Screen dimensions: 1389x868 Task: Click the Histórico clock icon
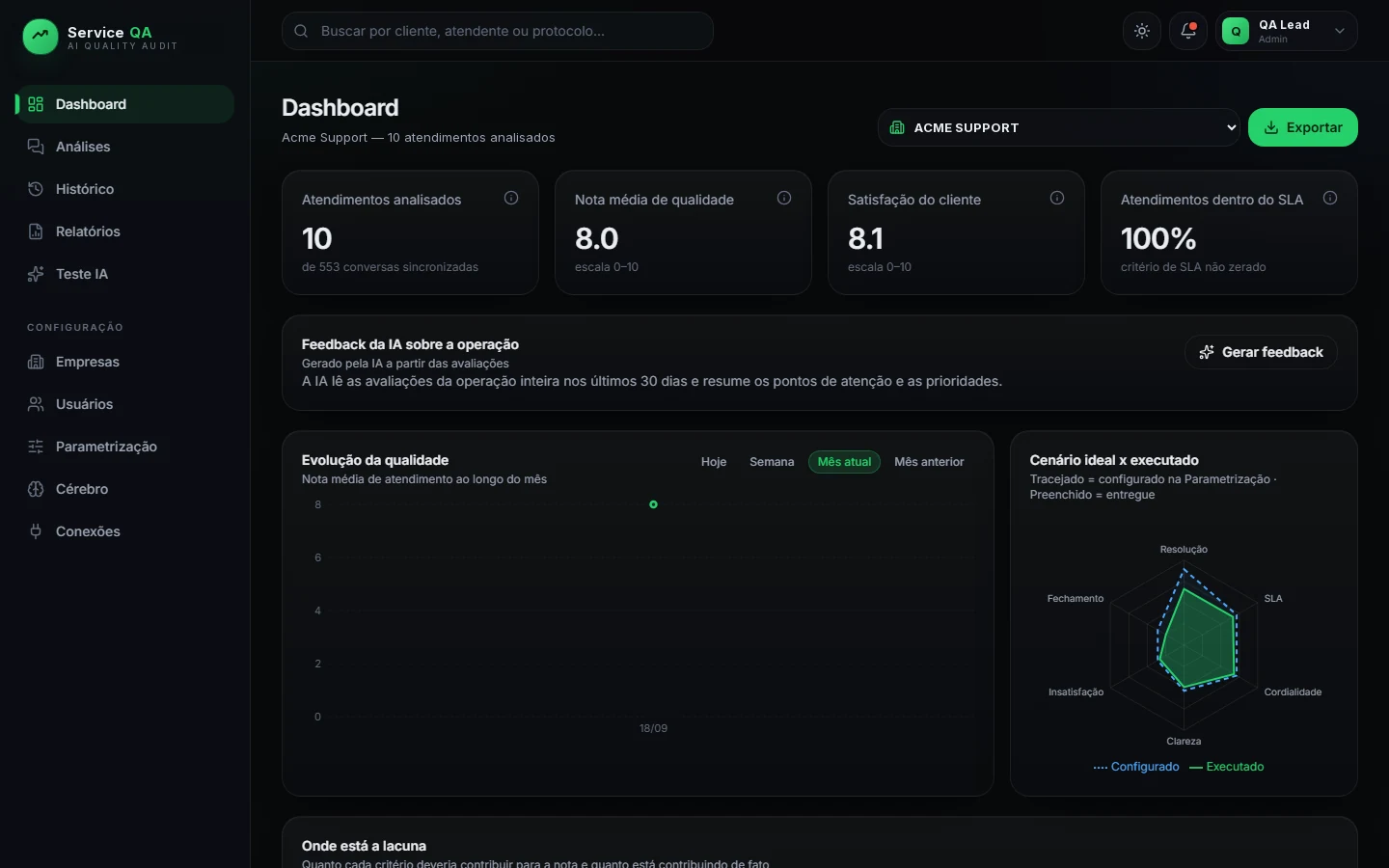pyautogui.click(x=36, y=189)
